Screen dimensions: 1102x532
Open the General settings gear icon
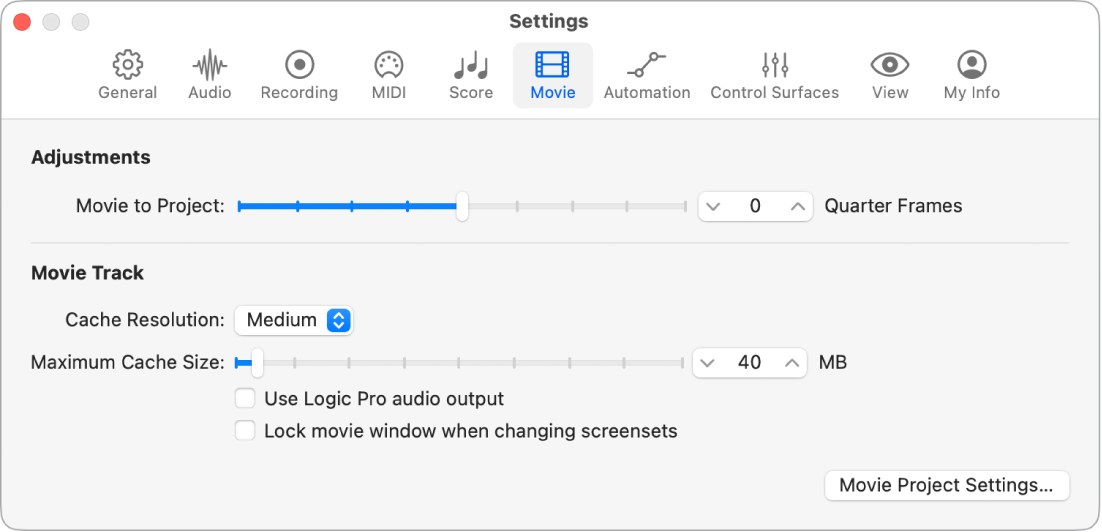point(127,66)
